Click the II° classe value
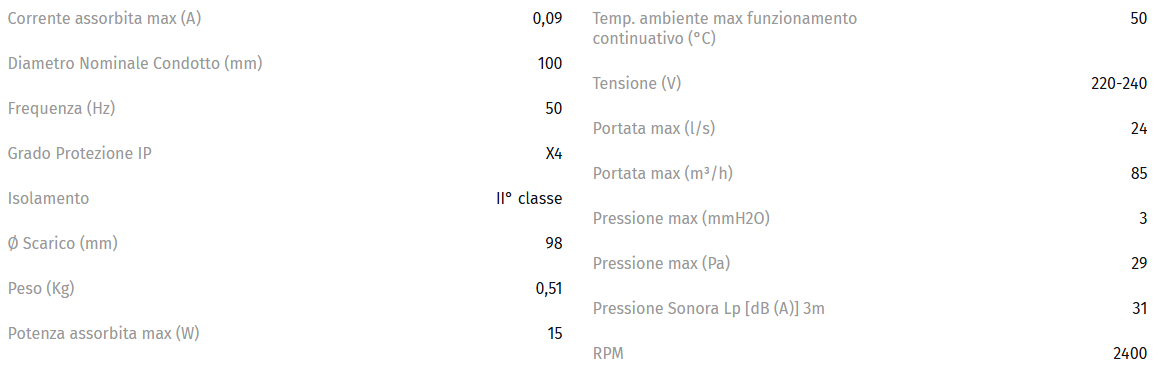Screen dimensions: 1170x374 [x=529, y=199]
